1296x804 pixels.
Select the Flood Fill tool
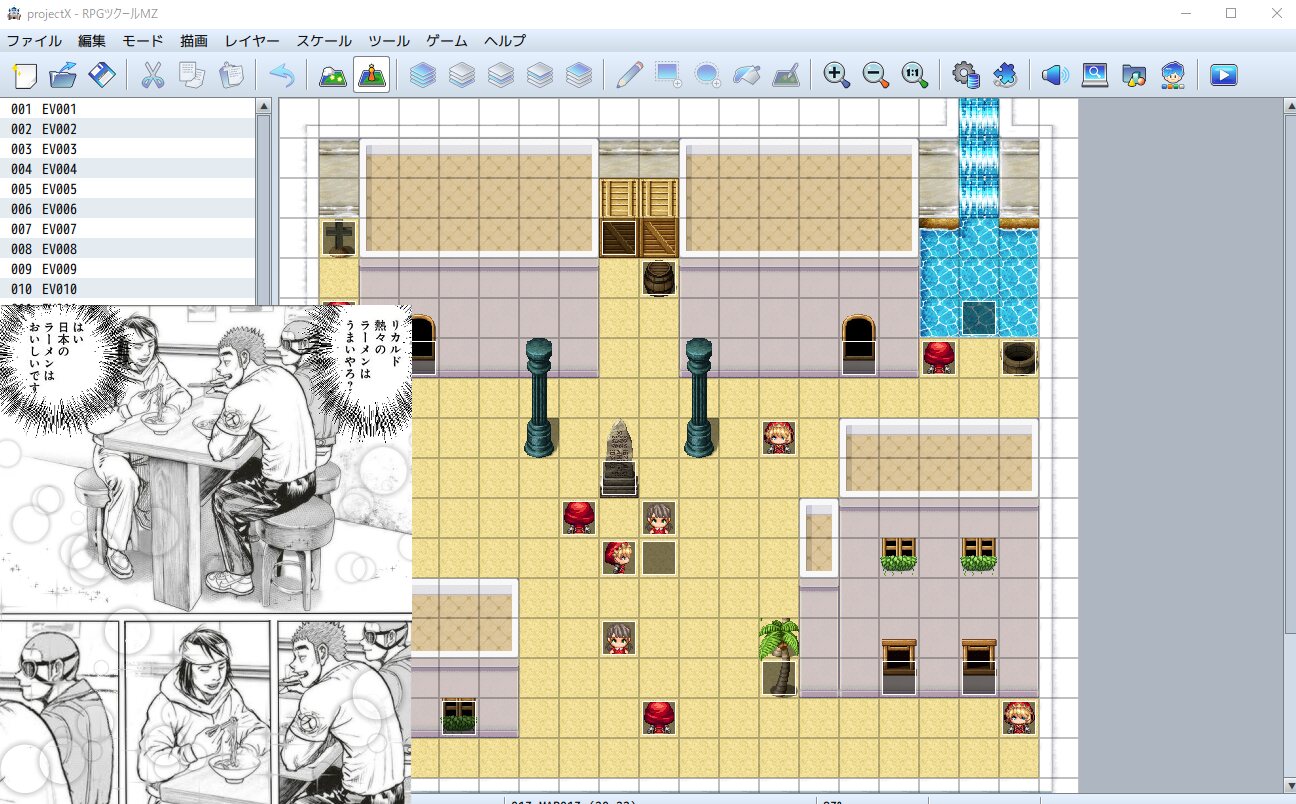746,75
